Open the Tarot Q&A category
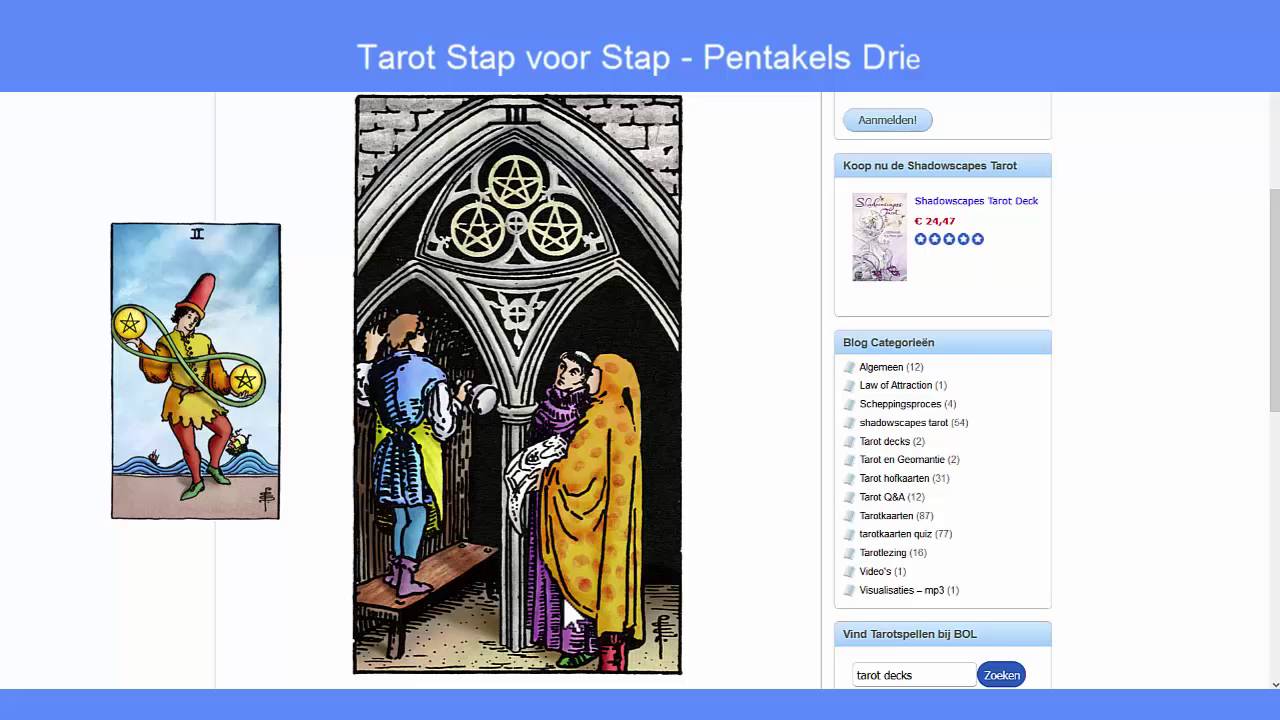The width and height of the screenshot is (1280, 720). (x=882, y=497)
